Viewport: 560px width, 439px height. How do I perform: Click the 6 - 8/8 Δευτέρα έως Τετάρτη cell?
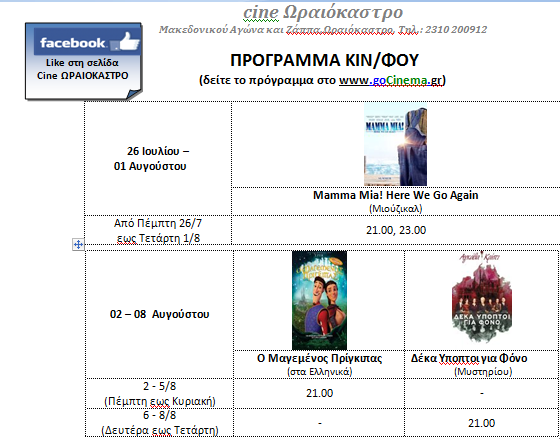point(159,423)
